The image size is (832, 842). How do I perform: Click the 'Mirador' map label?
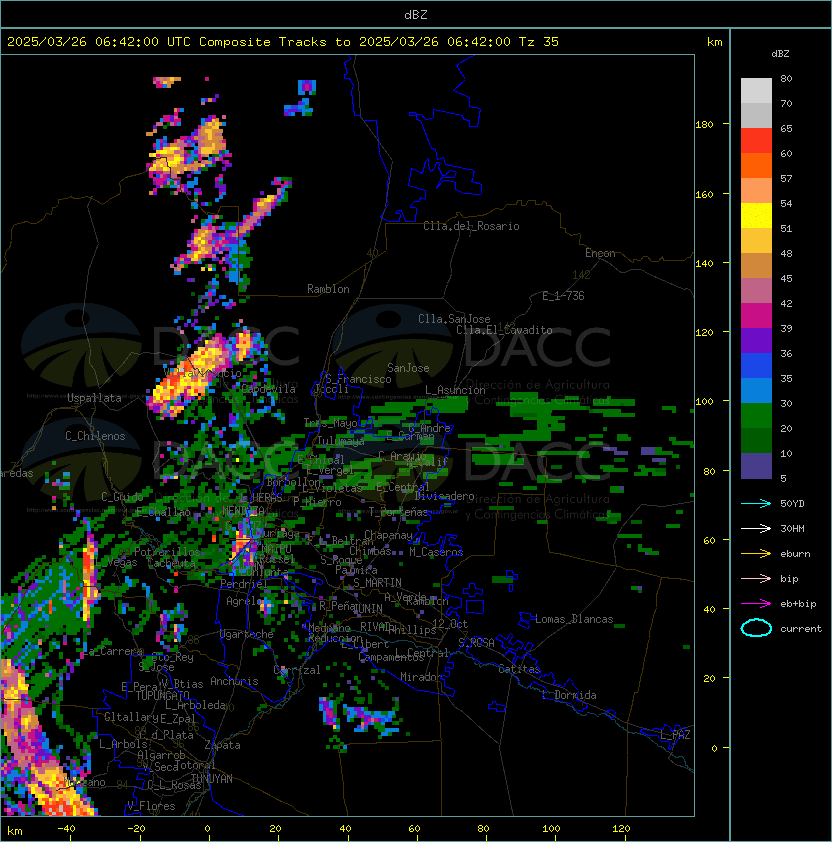[x=422, y=677]
